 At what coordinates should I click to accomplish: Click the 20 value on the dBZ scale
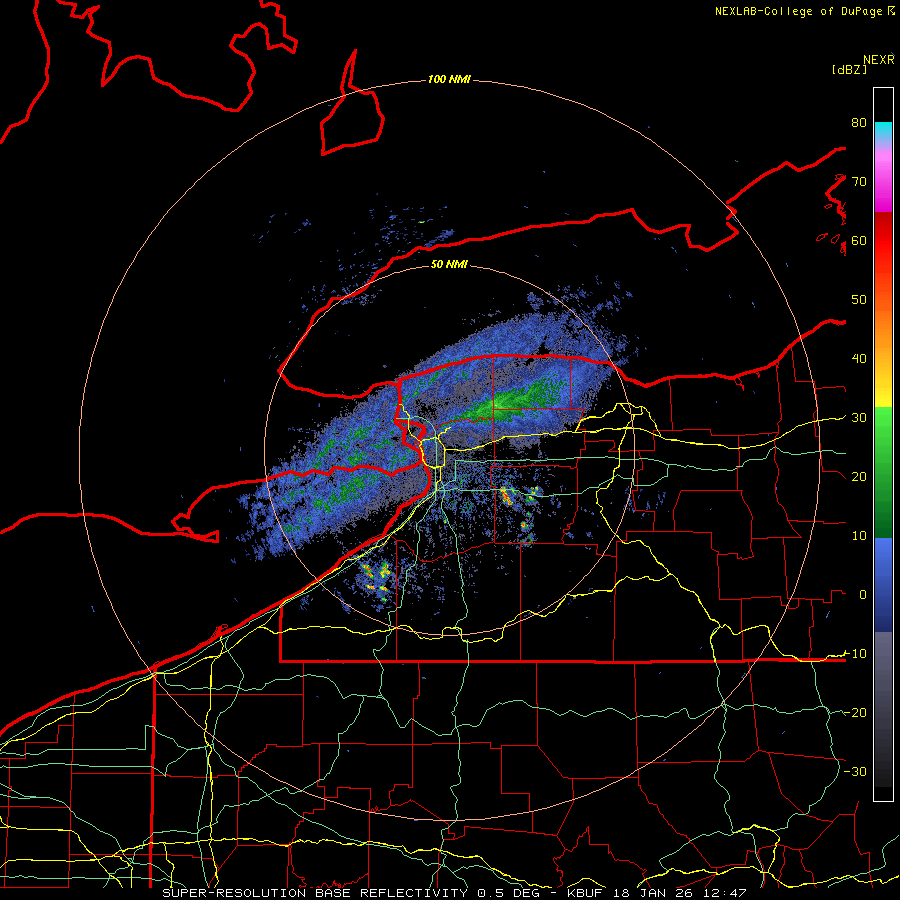(859, 476)
